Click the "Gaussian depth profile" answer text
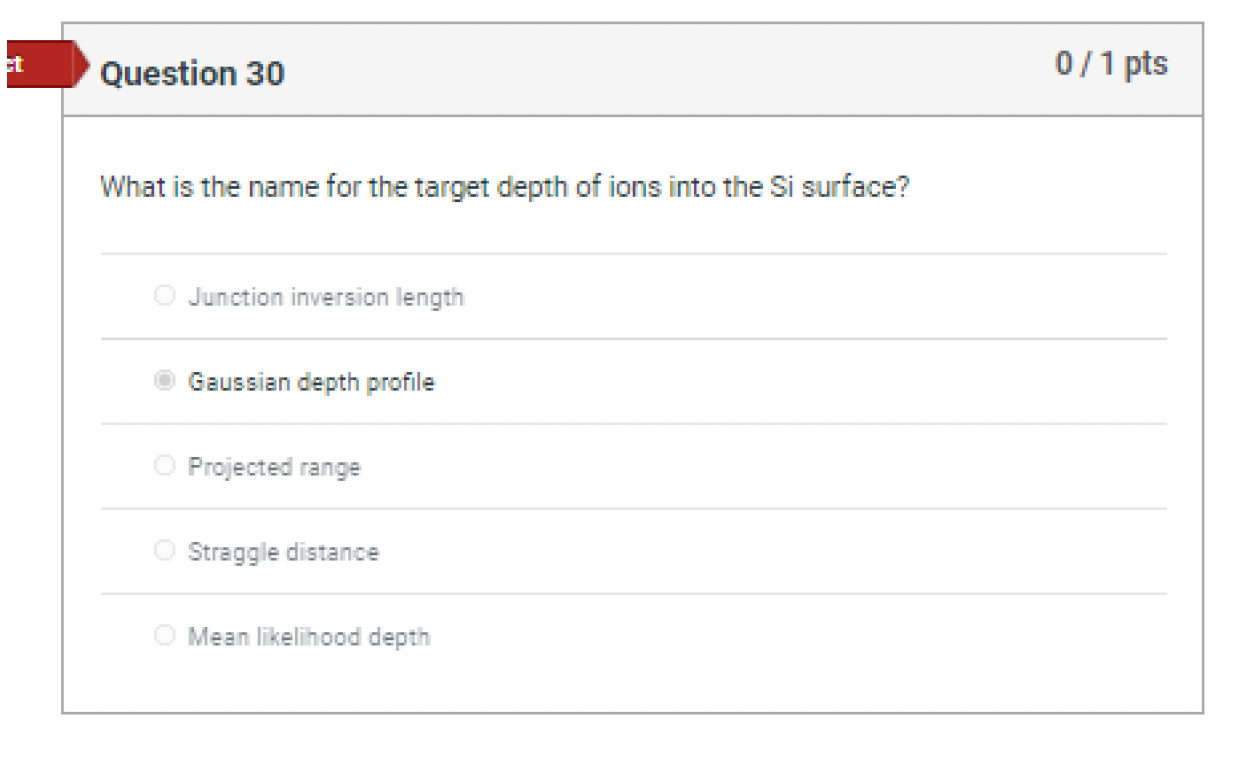 coord(311,382)
